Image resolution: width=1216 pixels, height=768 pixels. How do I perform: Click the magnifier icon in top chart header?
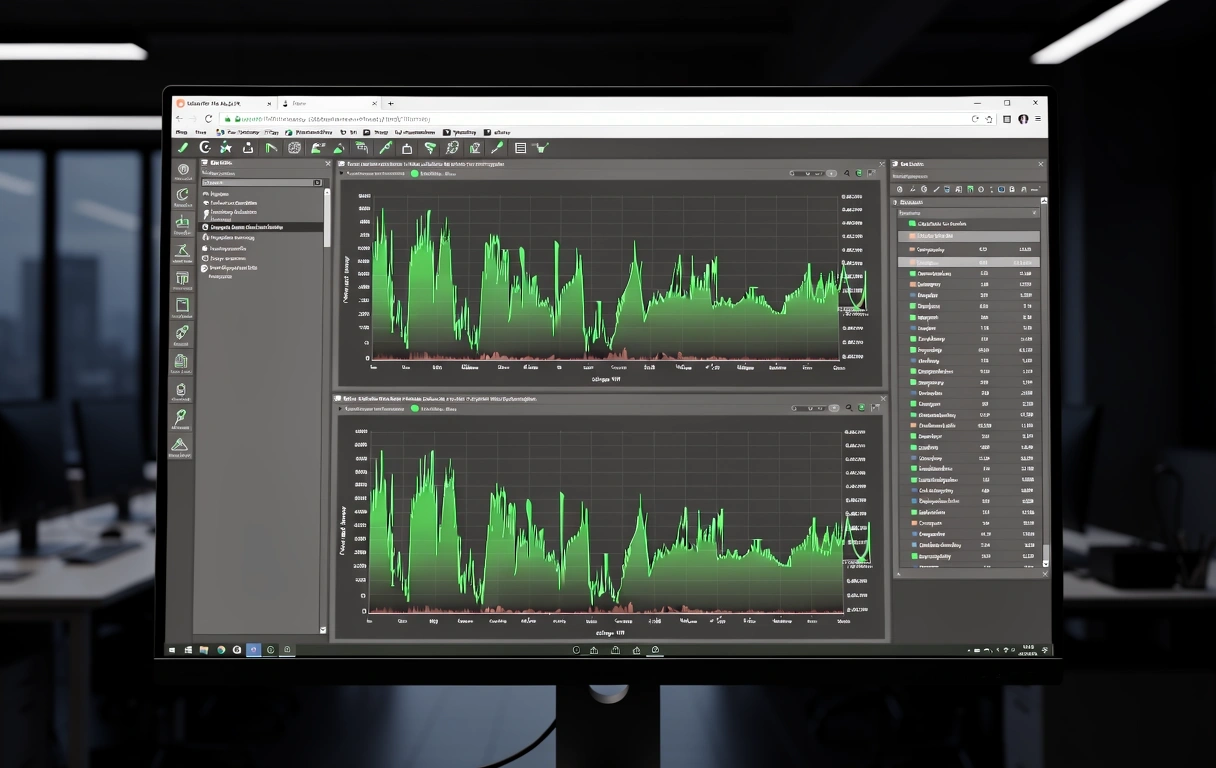(847, 173)
